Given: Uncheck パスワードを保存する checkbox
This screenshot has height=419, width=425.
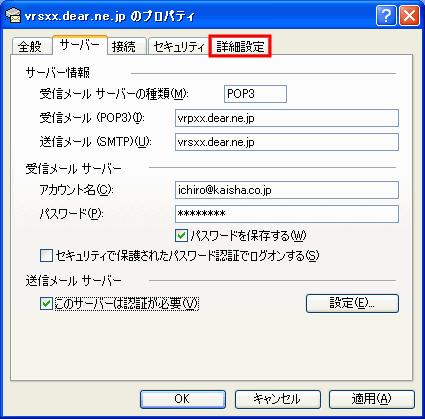Looking at the screenshot, I should 181,236.
